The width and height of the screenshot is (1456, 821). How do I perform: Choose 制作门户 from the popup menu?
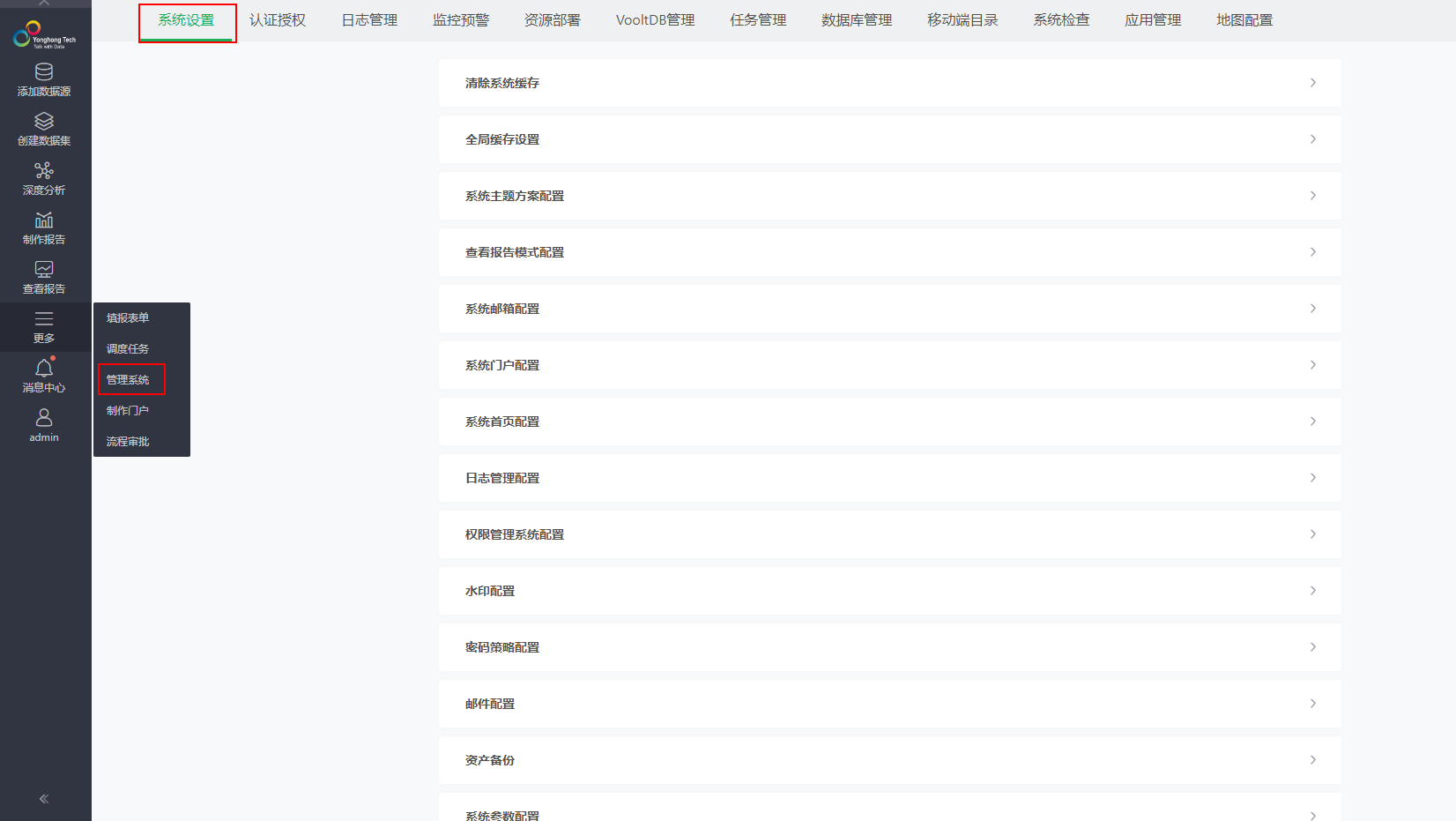pos(128,411)
